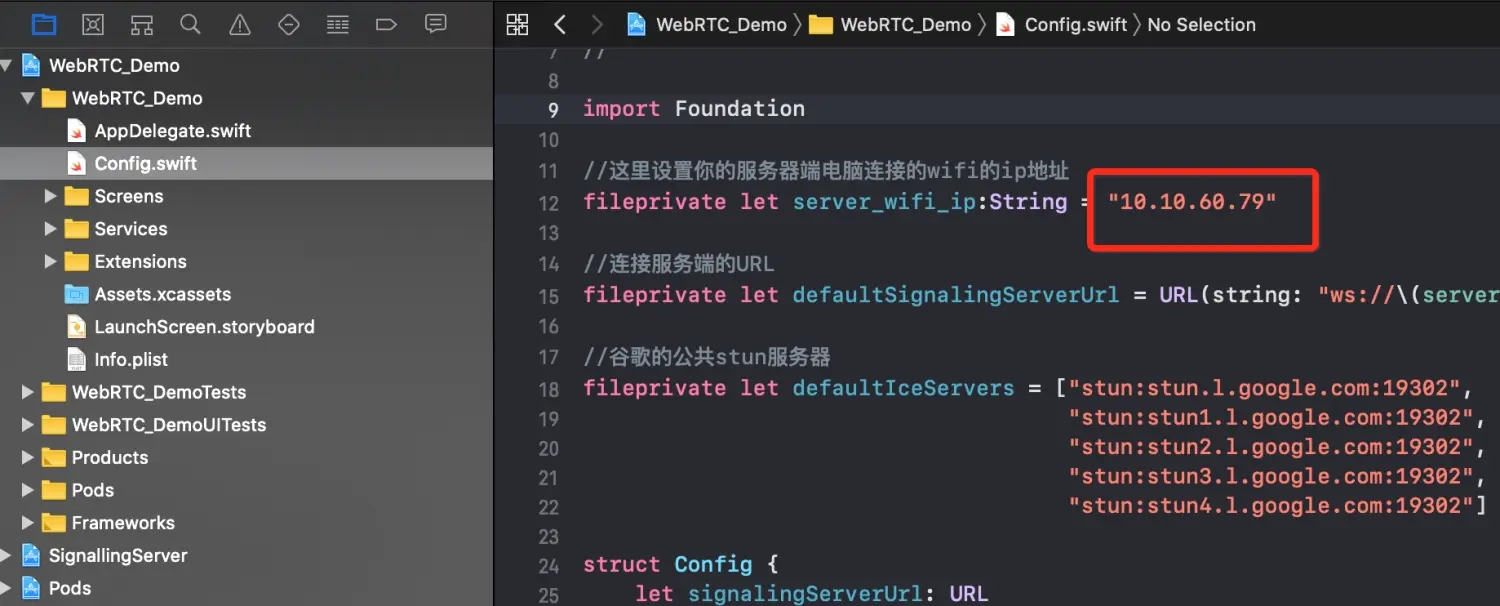Select Info.plist in navigator
The width and height of the screenshot is (1500, 606).
pos(130,360)
